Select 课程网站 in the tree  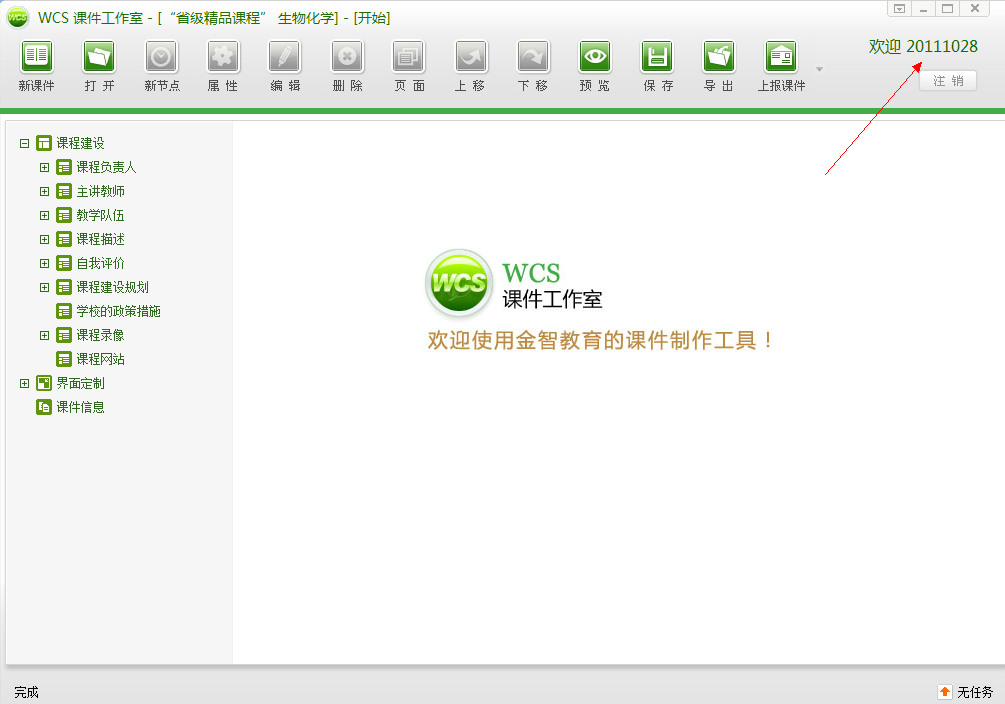[100, 359]
